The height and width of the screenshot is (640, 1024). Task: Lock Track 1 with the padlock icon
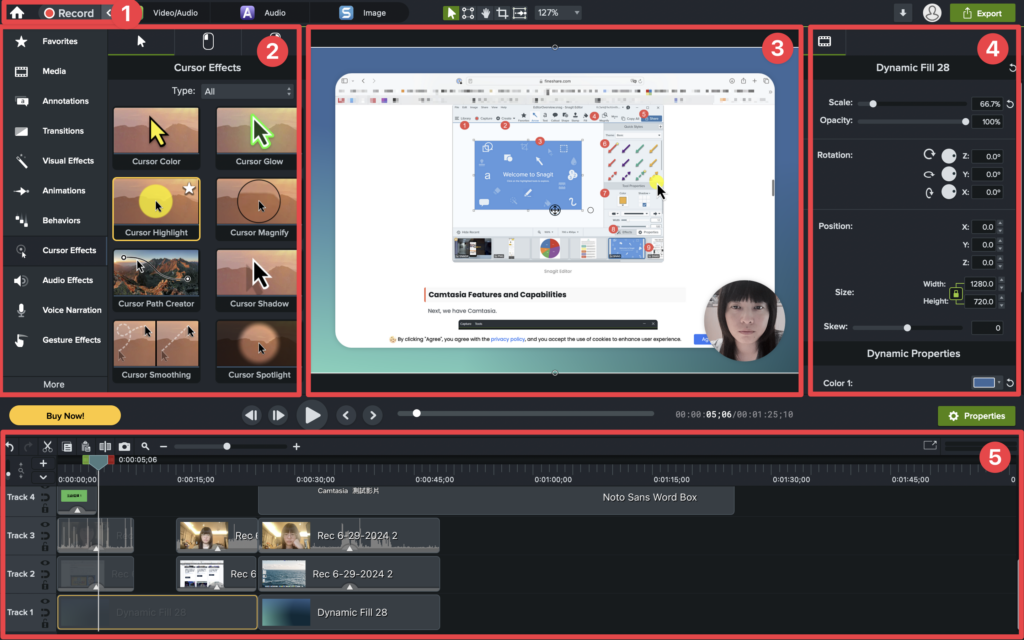pos(45,623)
